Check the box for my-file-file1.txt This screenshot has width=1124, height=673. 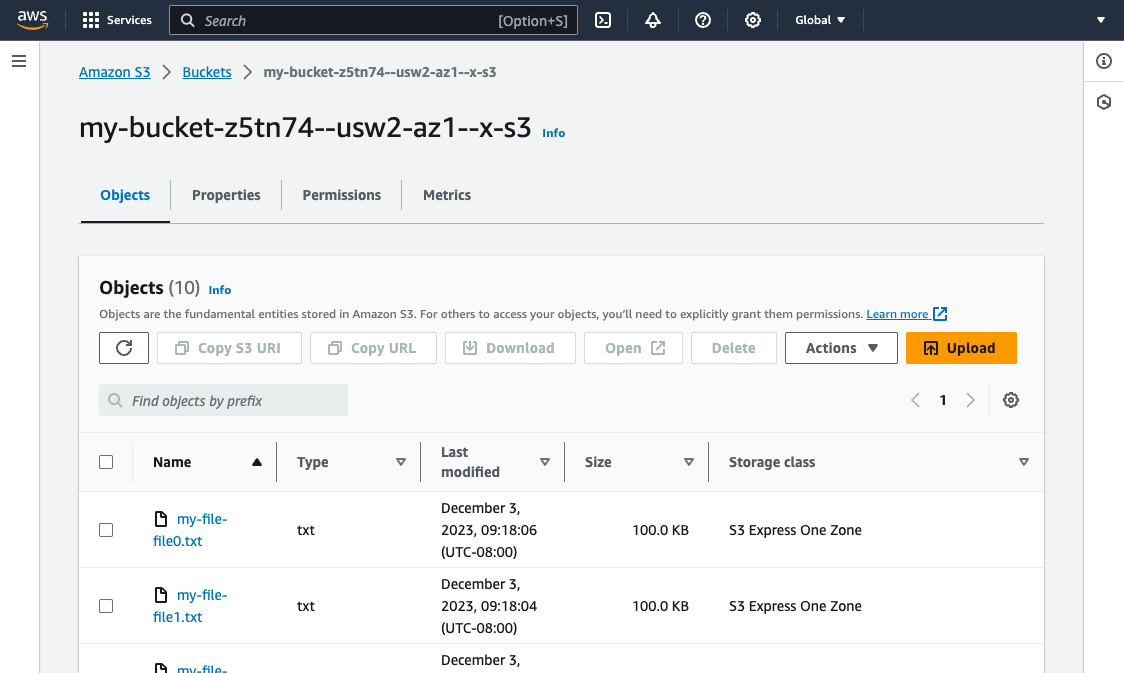(106, 606)
